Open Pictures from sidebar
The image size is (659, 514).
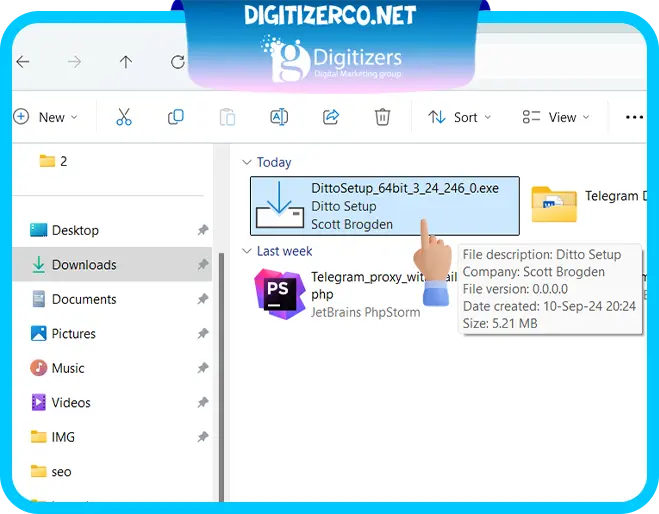63,334
